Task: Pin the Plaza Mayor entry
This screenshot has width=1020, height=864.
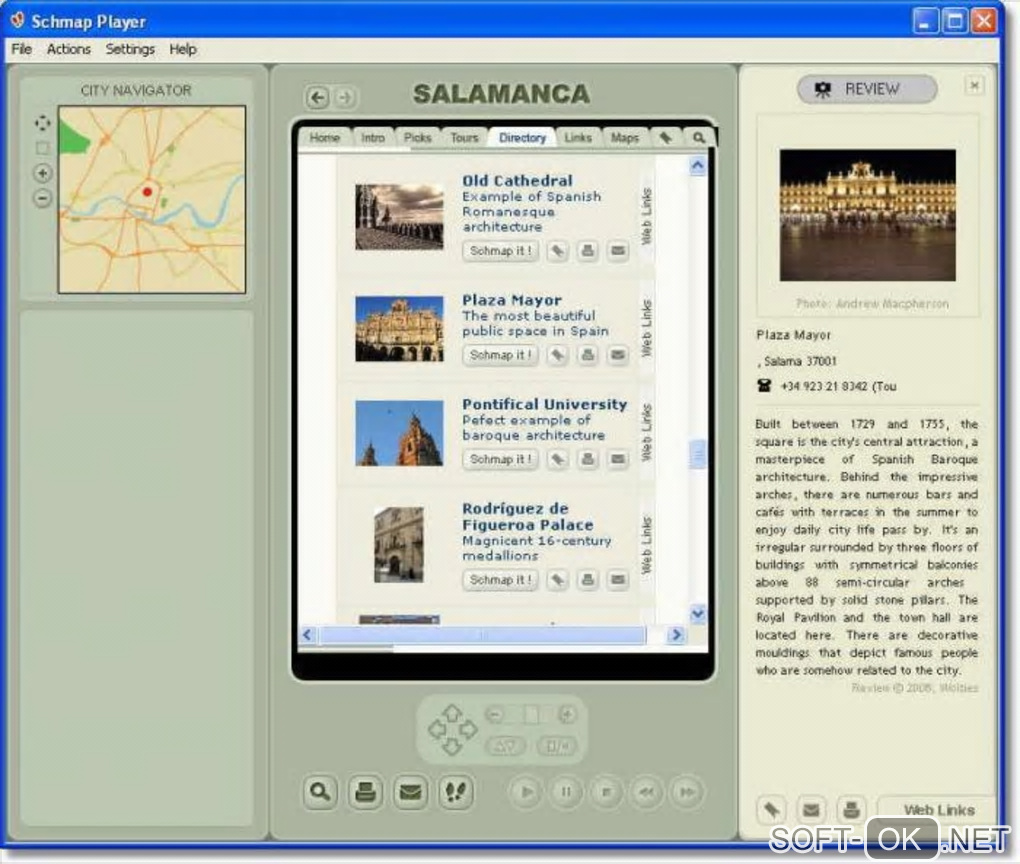Action: 557,355
